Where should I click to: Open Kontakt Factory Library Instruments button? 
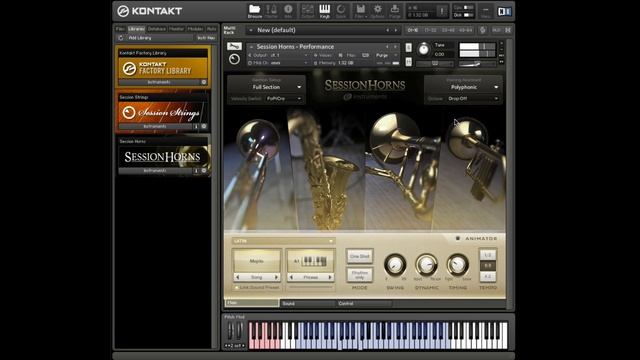(159, 82)
